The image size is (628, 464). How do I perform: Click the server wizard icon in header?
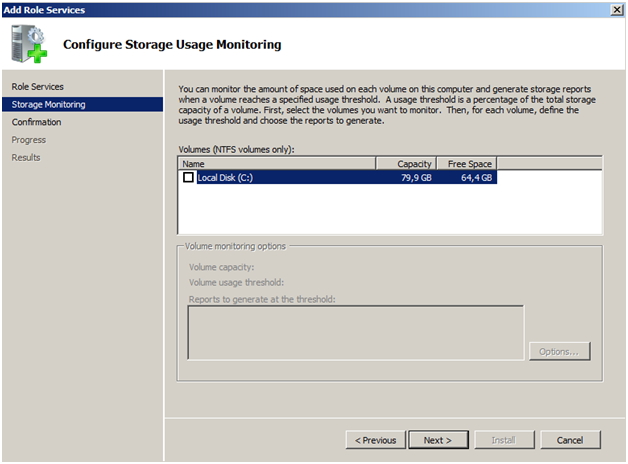(x=30, y=46)
